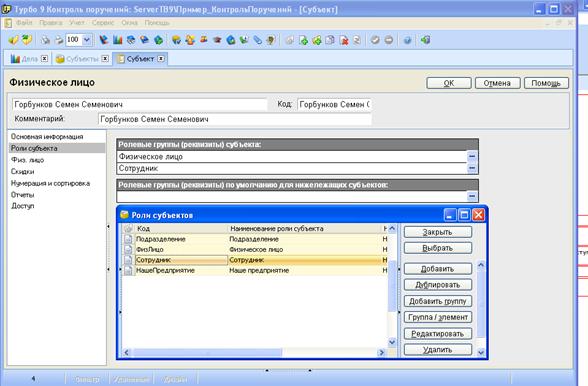Click the bar chart toolbar icon

click(x=118, y=40)
